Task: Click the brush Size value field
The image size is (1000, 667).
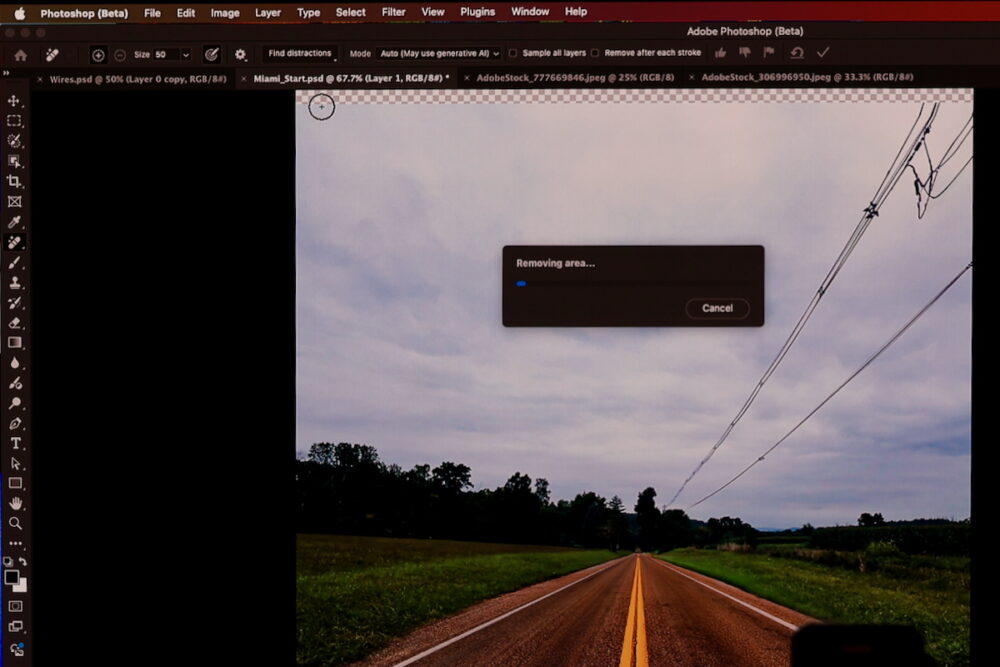Action: click(164, 55)
